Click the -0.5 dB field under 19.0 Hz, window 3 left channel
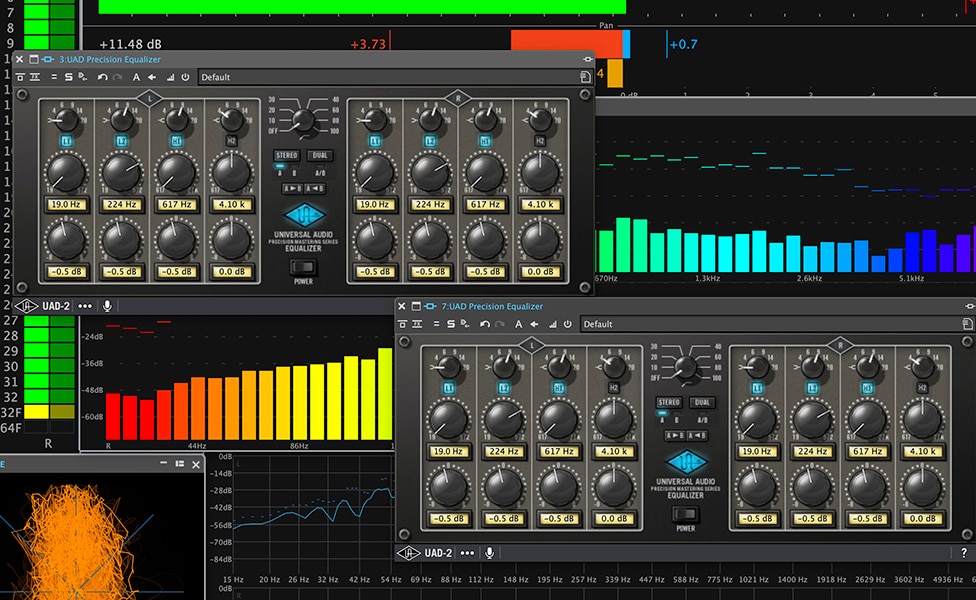Image resolution: width=976 pixels, height=600 pixels. 67,271
